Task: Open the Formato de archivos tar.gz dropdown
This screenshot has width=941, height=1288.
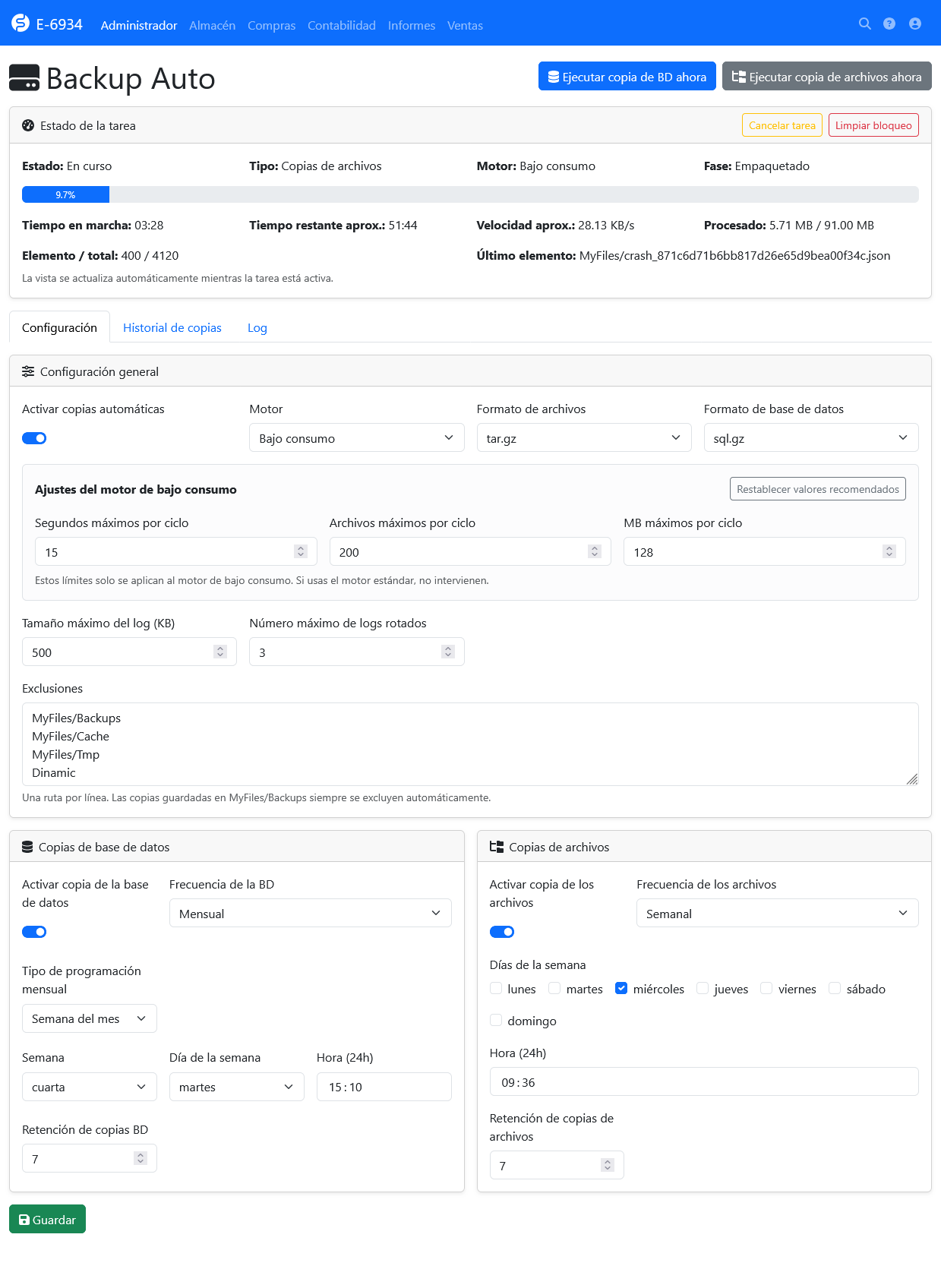Action: pos(583,438)
